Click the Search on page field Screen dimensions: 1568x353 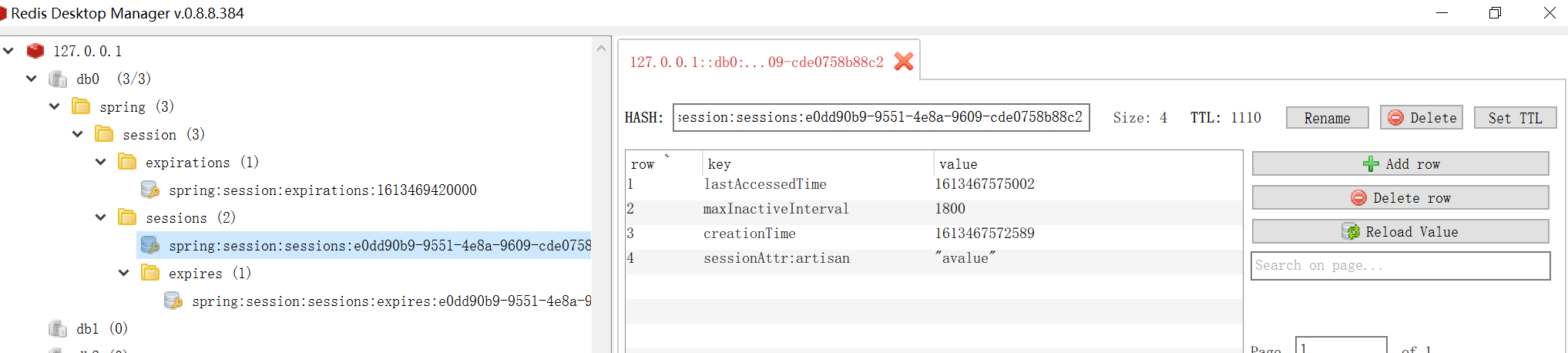(x=1401, y=266)
